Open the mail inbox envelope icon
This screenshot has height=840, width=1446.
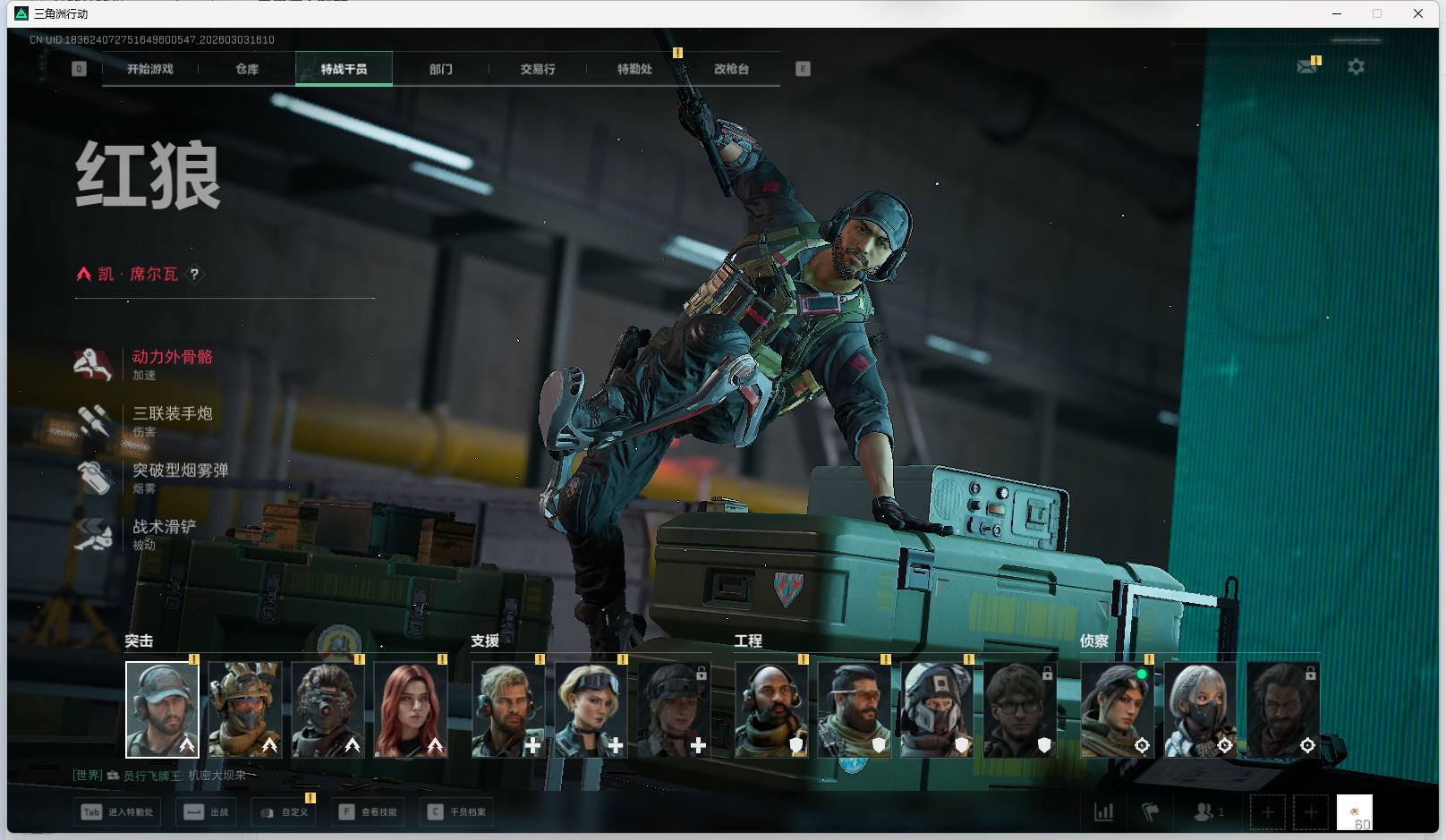click(x=1306, y=67)
